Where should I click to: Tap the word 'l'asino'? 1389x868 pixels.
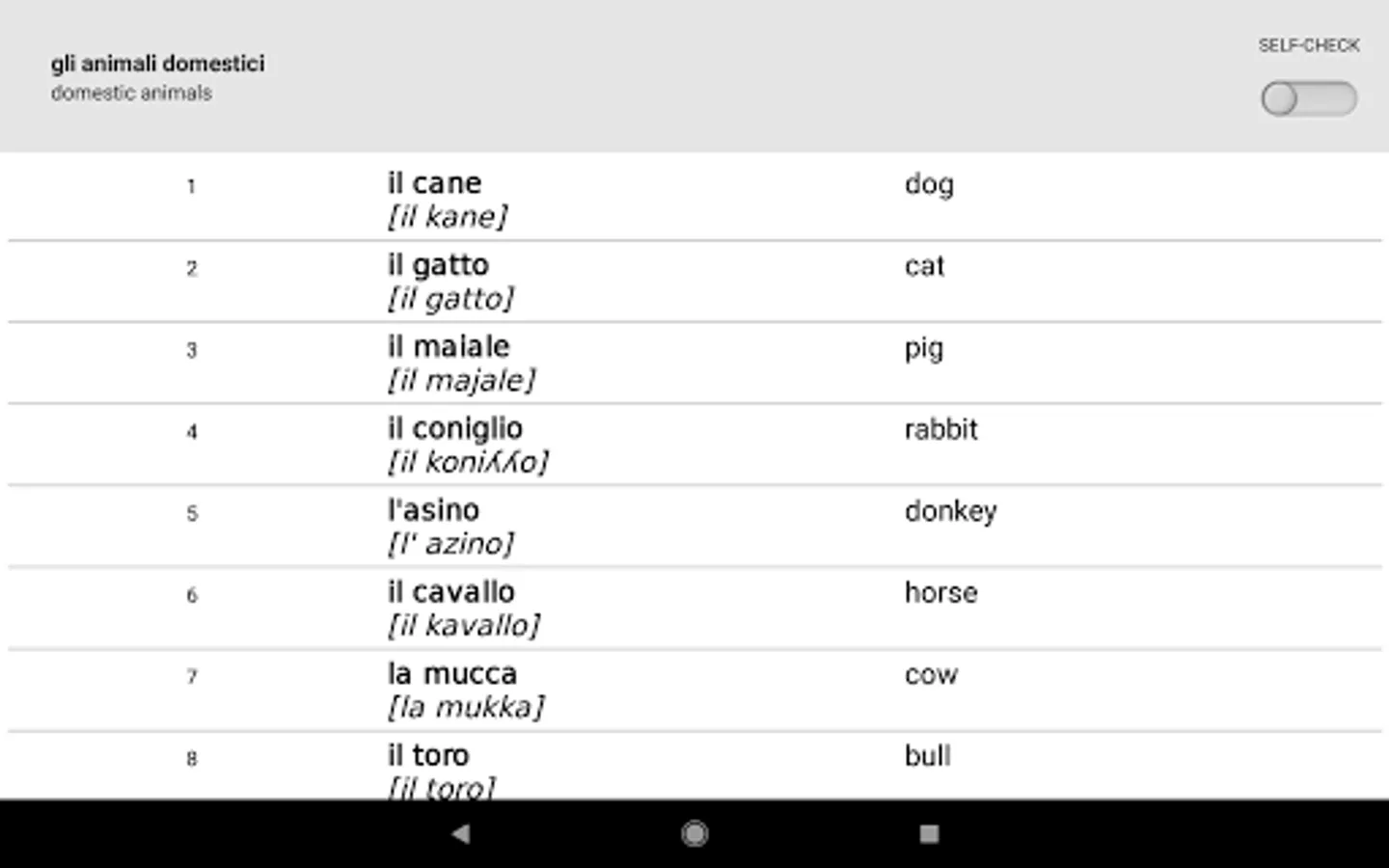[433, 510]
